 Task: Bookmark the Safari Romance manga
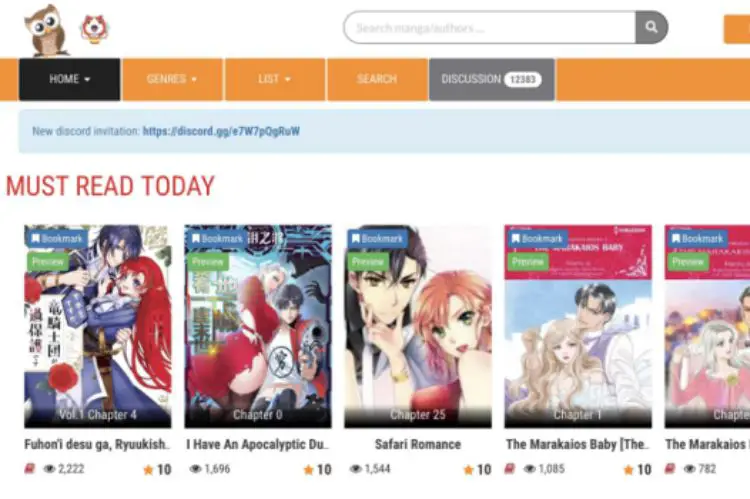click(x=377, y=238)
